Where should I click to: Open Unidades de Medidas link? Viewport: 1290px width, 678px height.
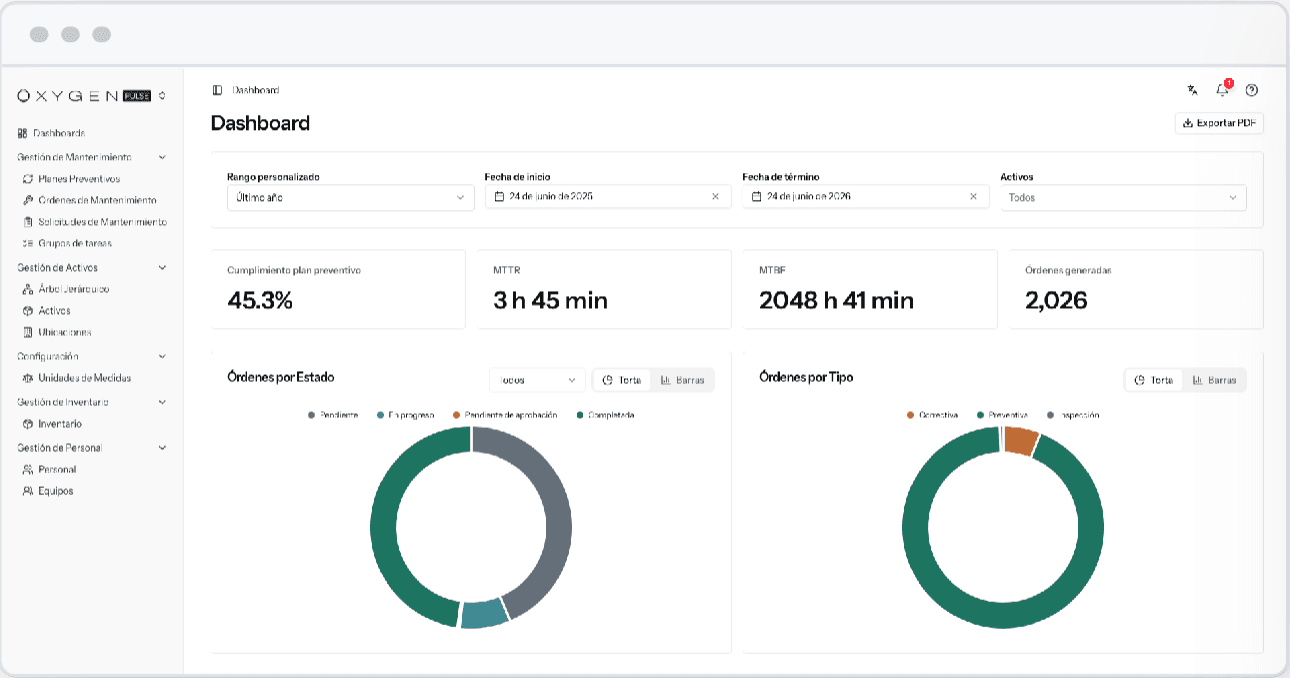85,378
